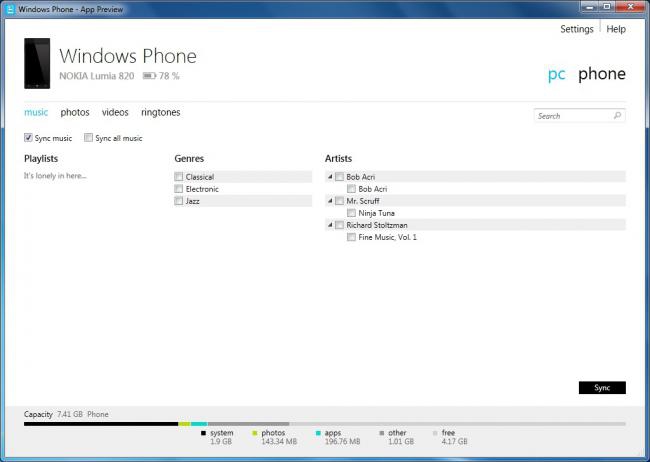Viewport: 650px width, 462px height.
Task: Click the phone device image icon
Action: point(37,63)
